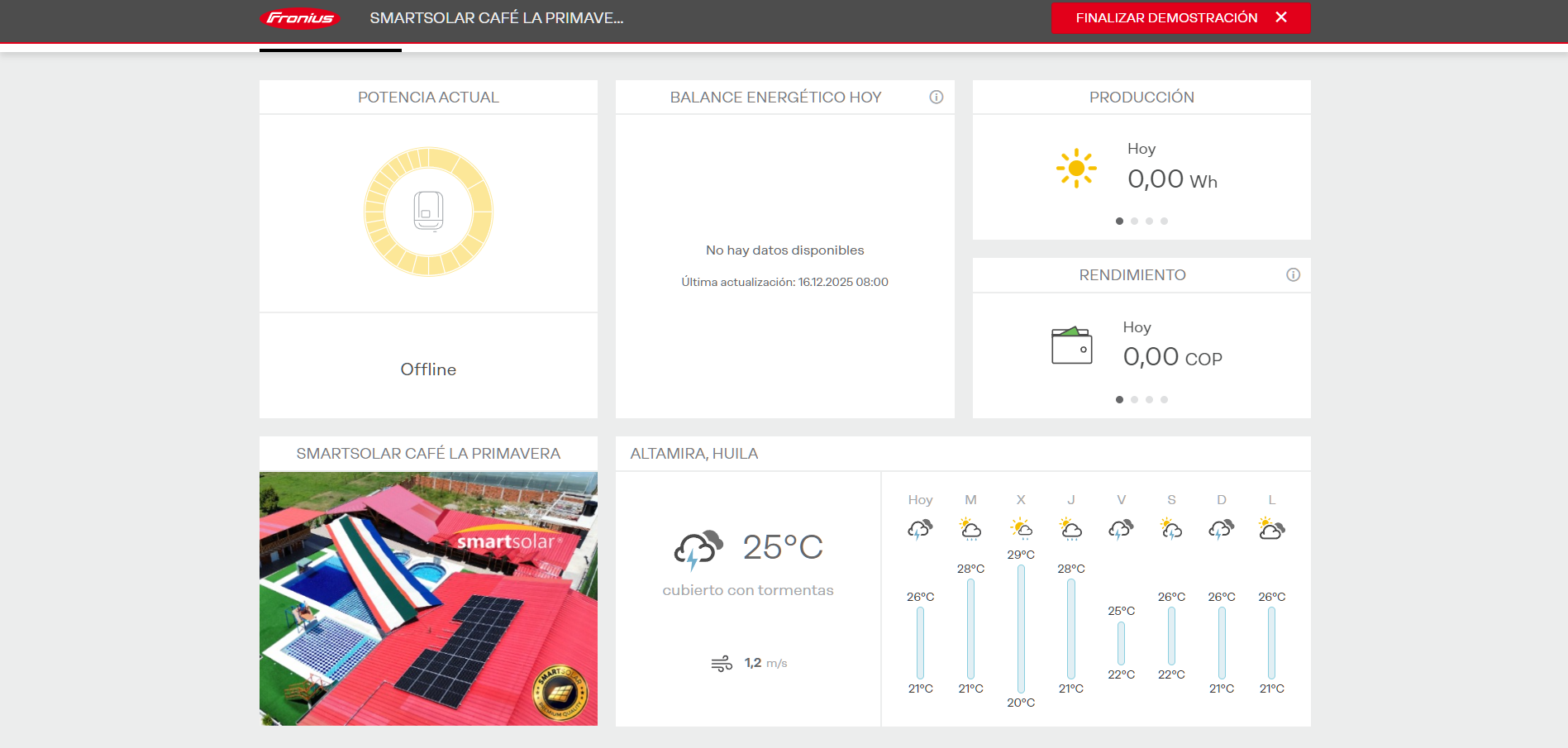The width and height of the screenshot is (1568, 748).
Task: Click the inverter icon in Potencia Actual
Action: (428, 212)
